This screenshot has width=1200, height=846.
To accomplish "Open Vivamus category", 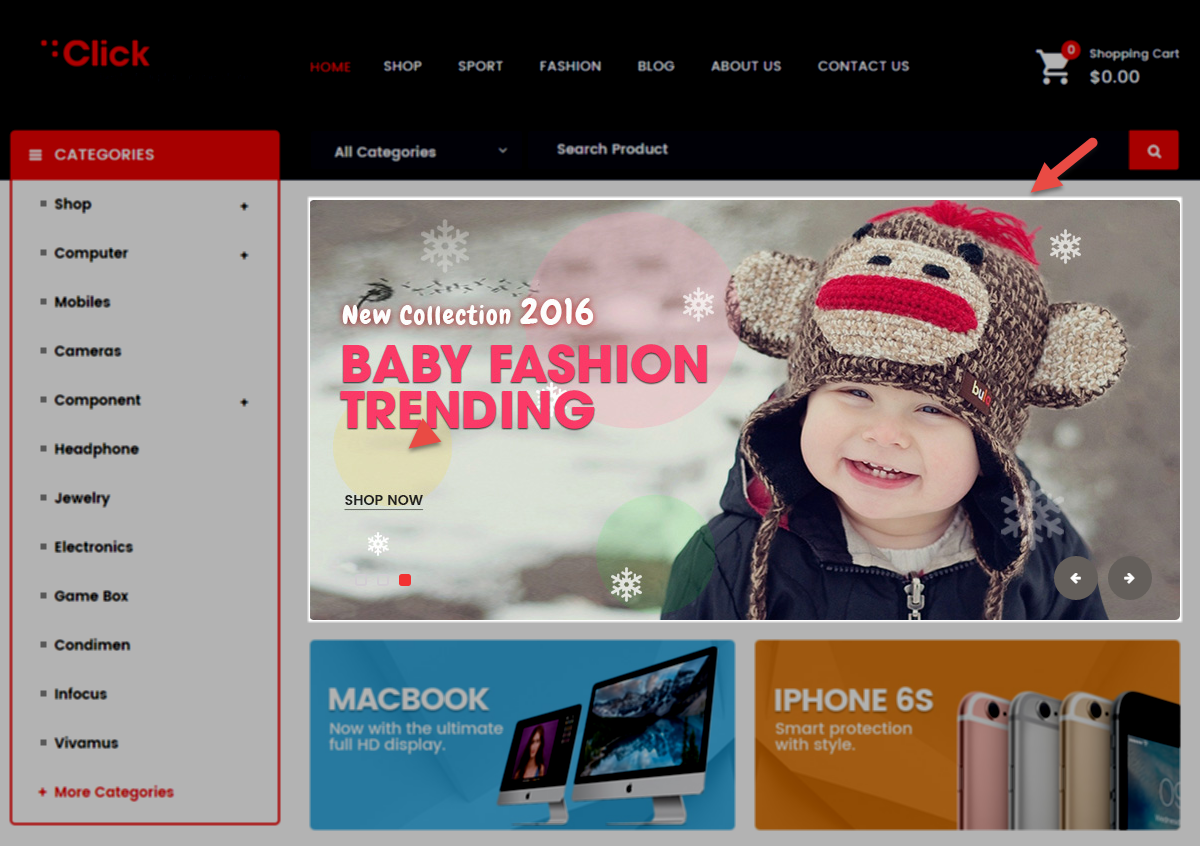I will 86,743.
